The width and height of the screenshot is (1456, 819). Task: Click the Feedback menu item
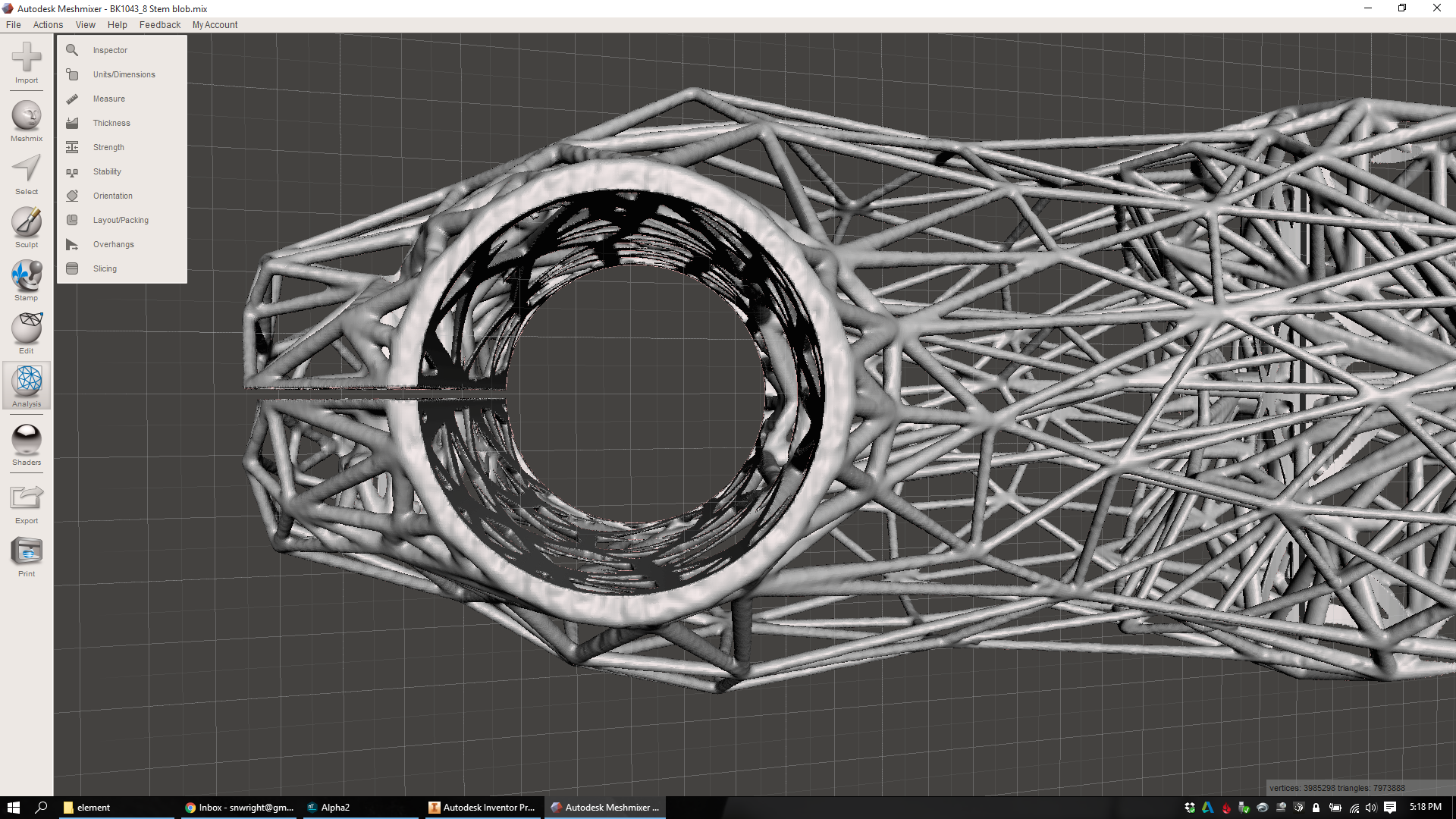(159, 25)
